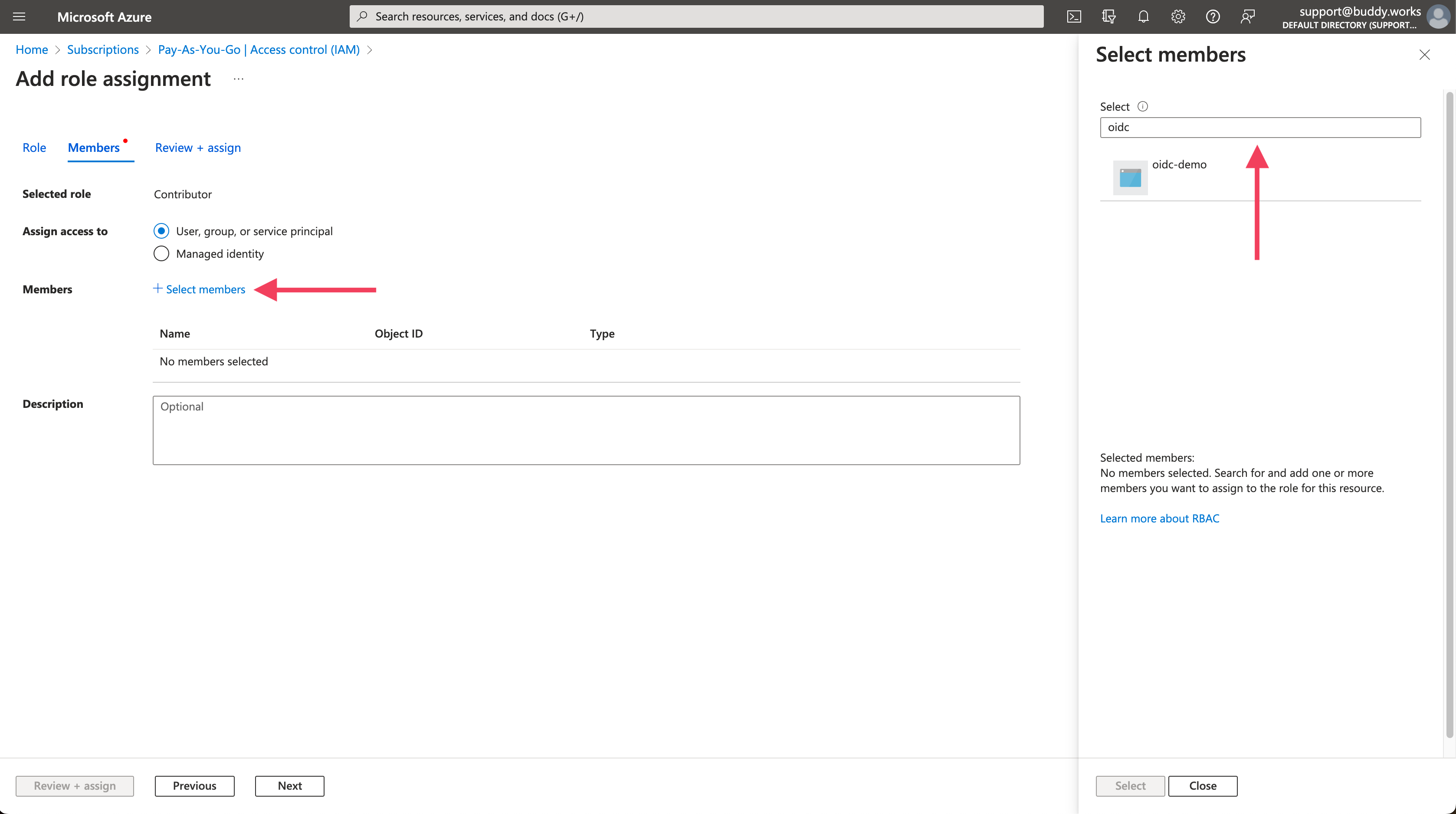1456x814 pixels.
Task: Click the plus icon before Select members
Action: 157,288
